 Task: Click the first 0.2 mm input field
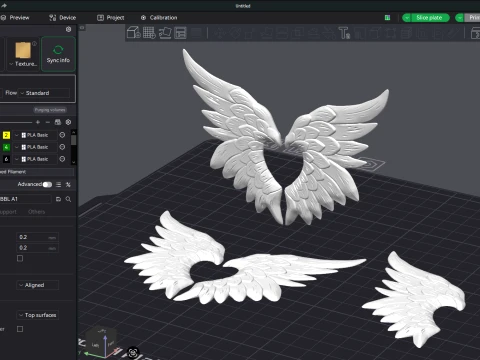(x=37, y=237)
